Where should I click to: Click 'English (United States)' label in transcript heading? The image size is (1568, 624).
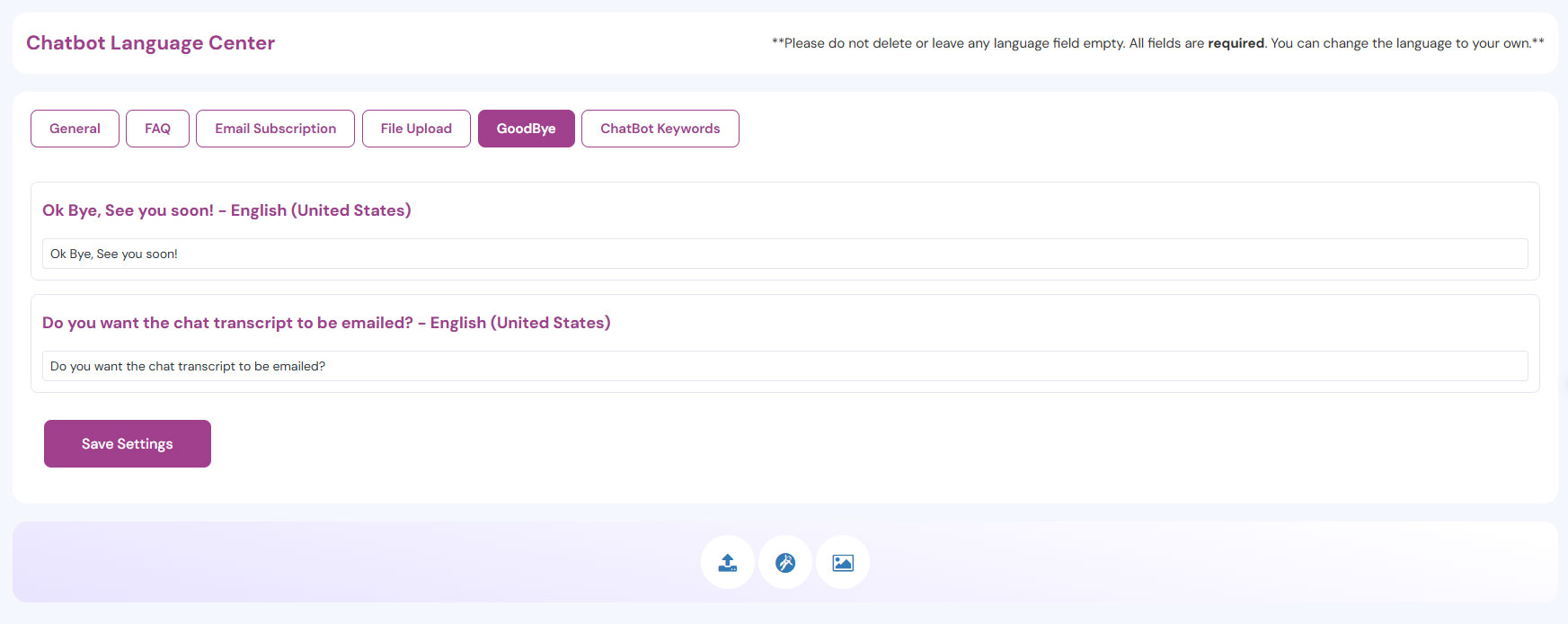click(x=520, y=323)
